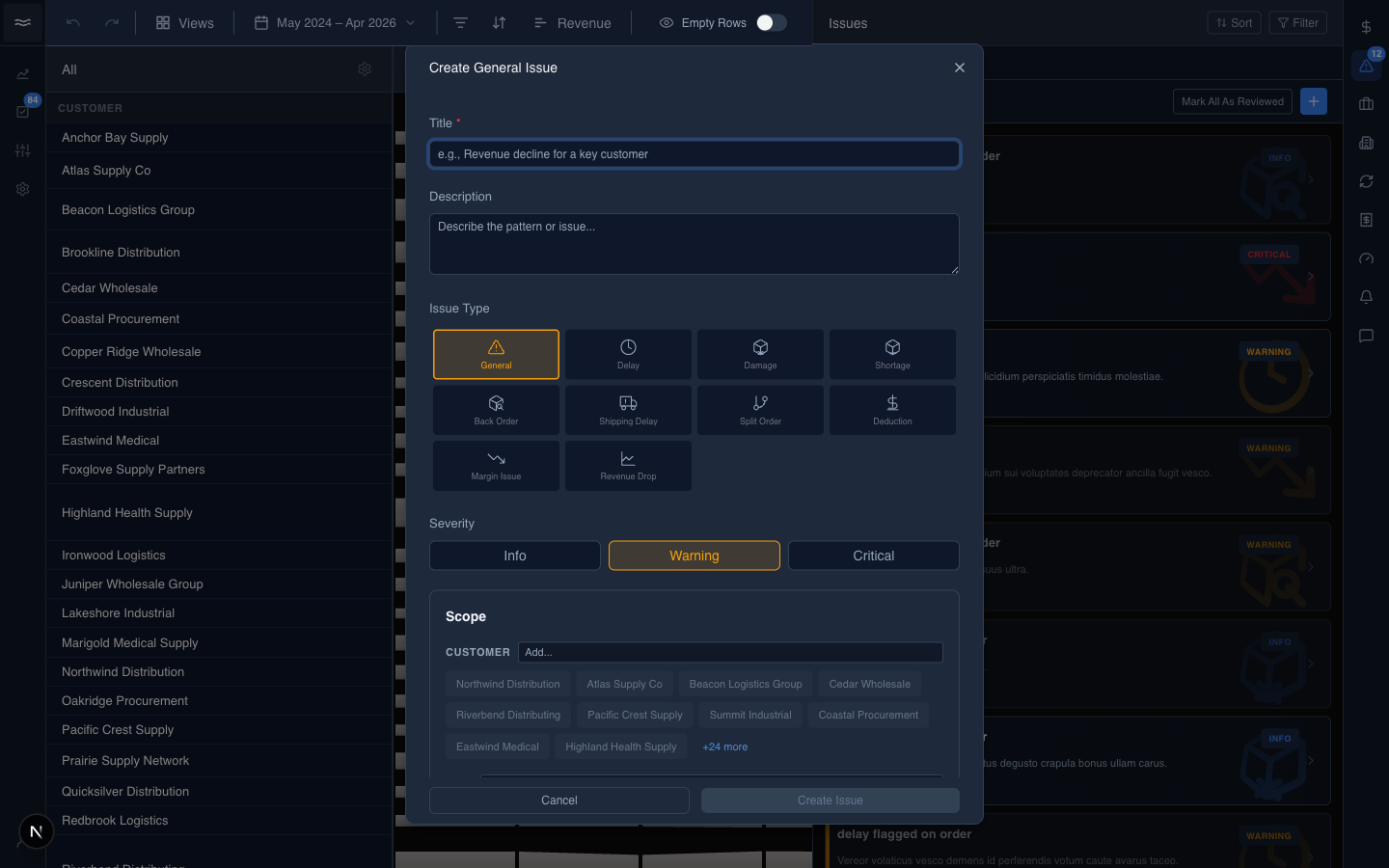Select the Split Order issue type
Viewport: 1389px width, 868px height.
click(760, 410)
